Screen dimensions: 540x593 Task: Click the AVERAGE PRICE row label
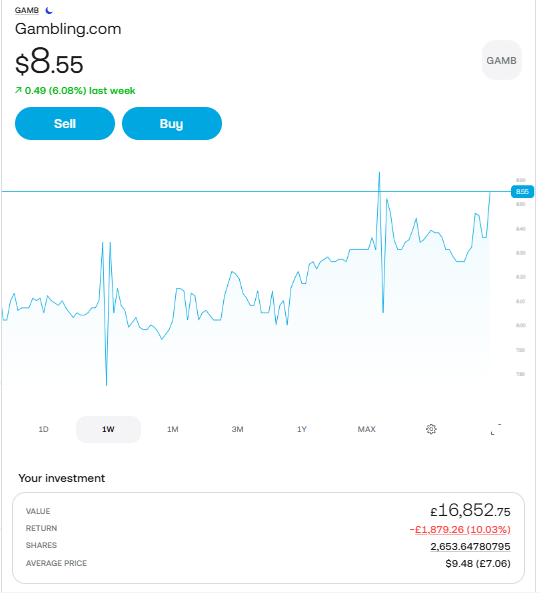[x=56, y=564]
